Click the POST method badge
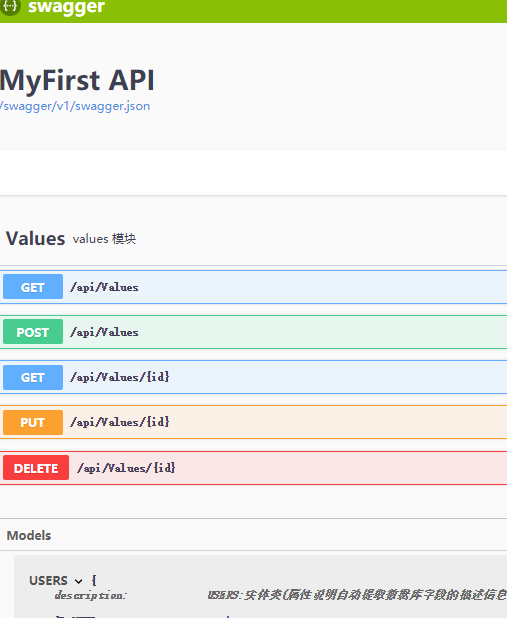 pos(33,331)
